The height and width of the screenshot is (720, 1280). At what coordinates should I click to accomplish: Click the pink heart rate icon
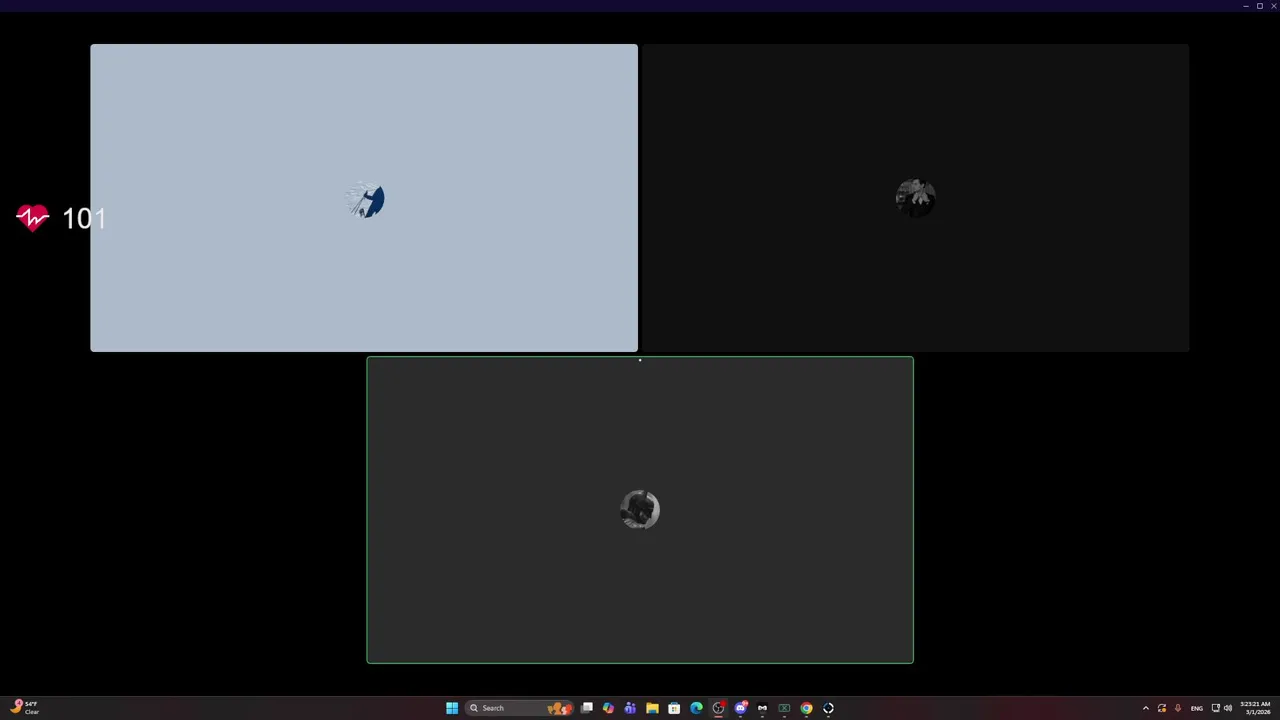(33, 218)
